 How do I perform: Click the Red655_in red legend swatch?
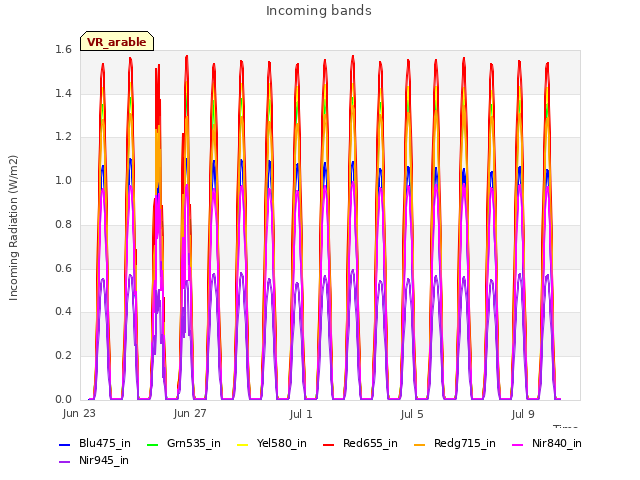(329, 444)
